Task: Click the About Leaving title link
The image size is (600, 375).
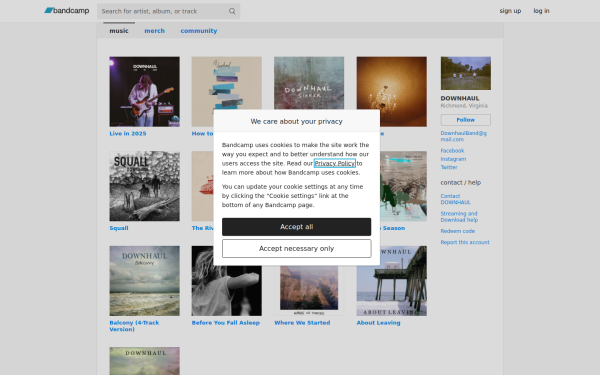Action: (378, 323)
